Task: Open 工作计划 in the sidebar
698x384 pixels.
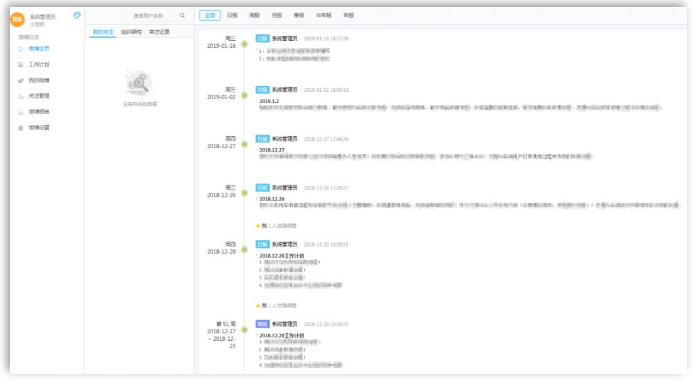Action: coord(39,65)
